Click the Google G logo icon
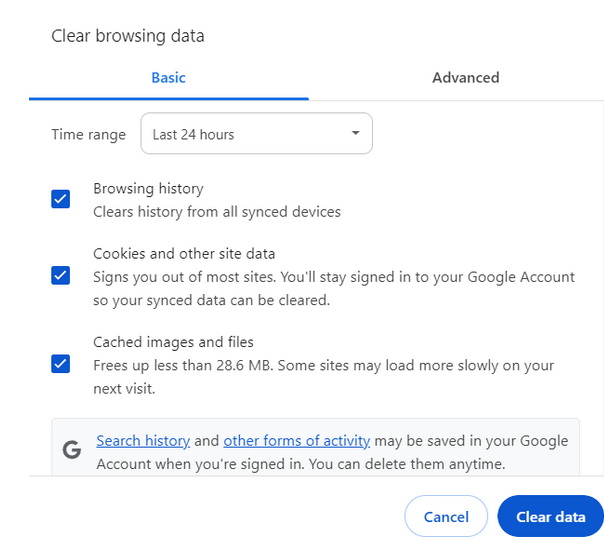 pyautogui.click(x=72, y=450)
